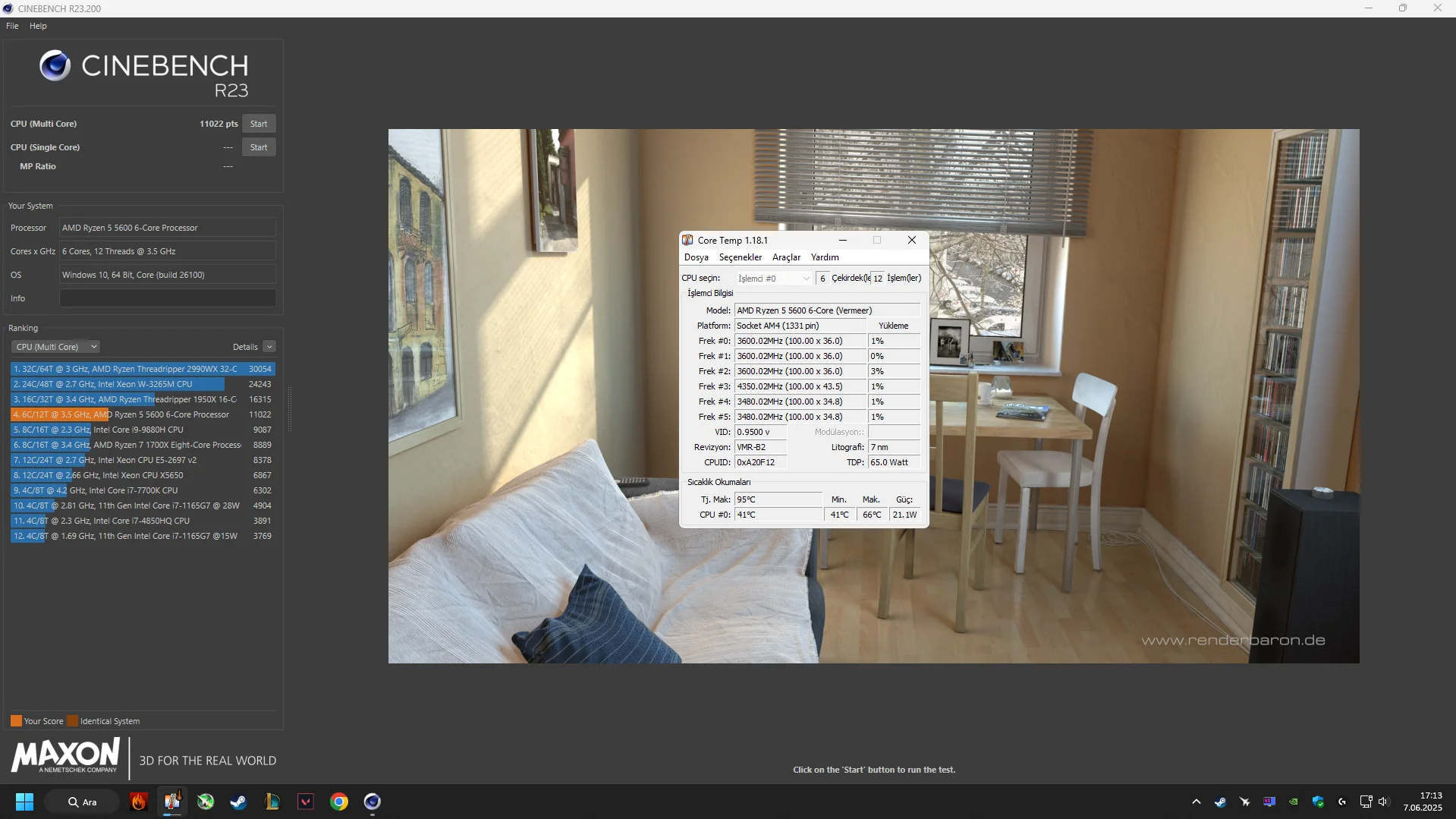Image resolution: width=1456 pixels, height=819 pixels.
Task: Open the Yardım menu in Core Temp
Action: tap(825, 257)
